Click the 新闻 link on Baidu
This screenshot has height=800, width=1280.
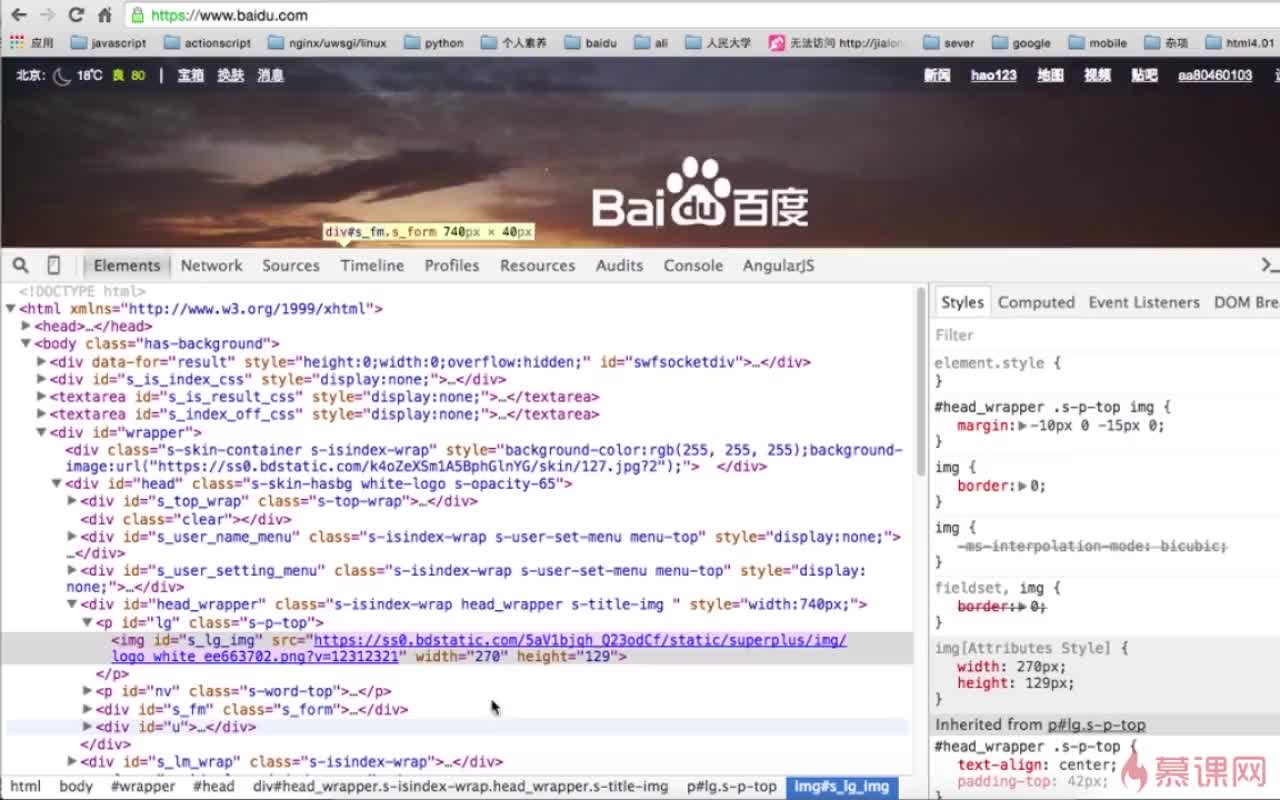coord(937,75)
